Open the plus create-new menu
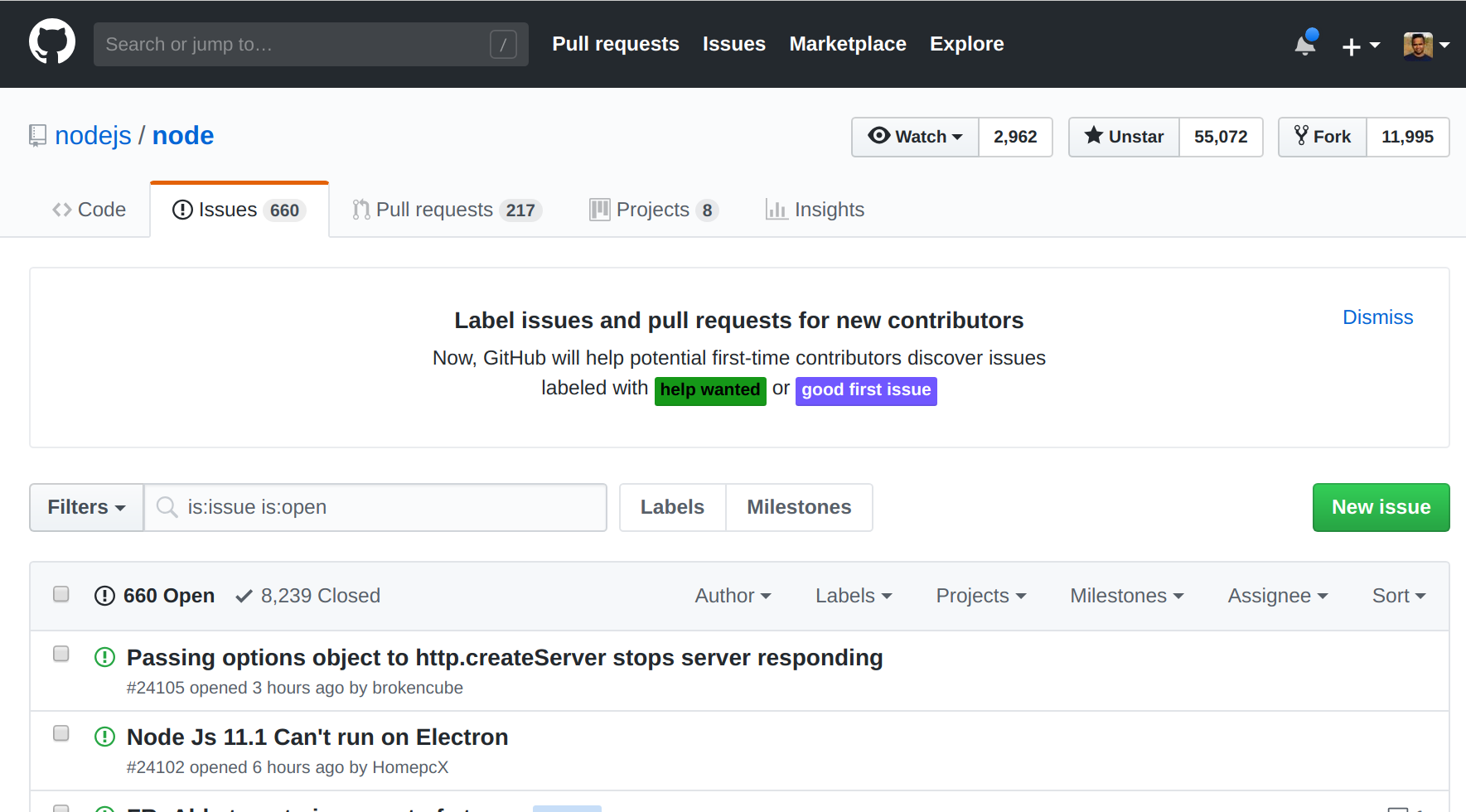The height and width of the screenshot is (812, 1466). pos(1361,46)
